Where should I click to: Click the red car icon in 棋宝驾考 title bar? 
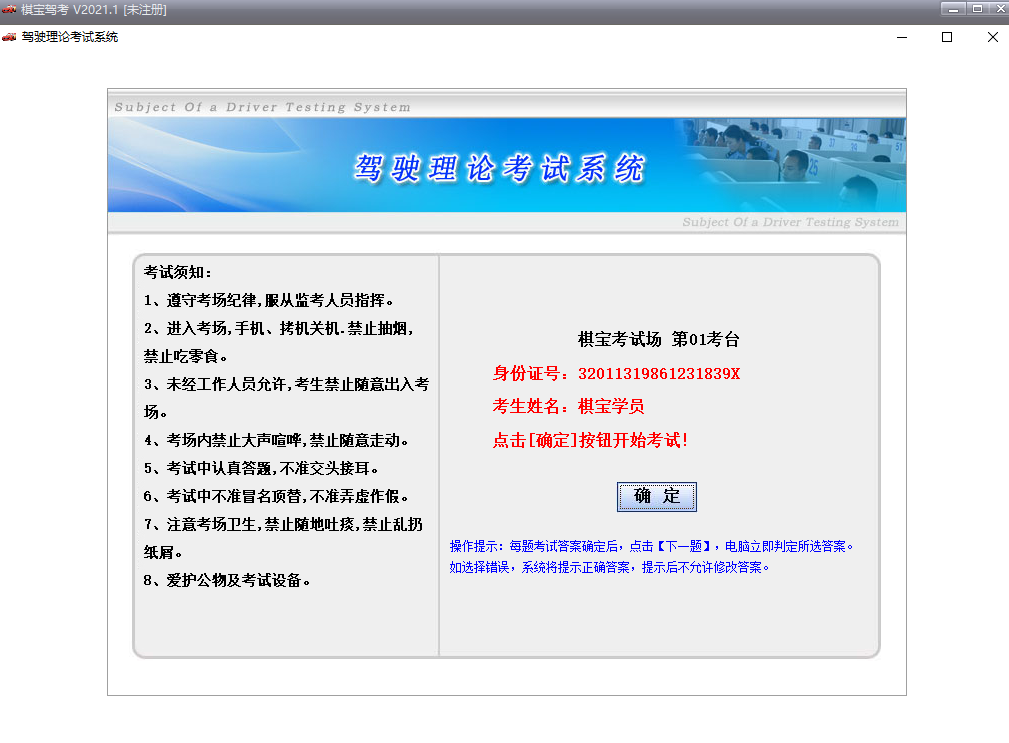pos(9,10)
